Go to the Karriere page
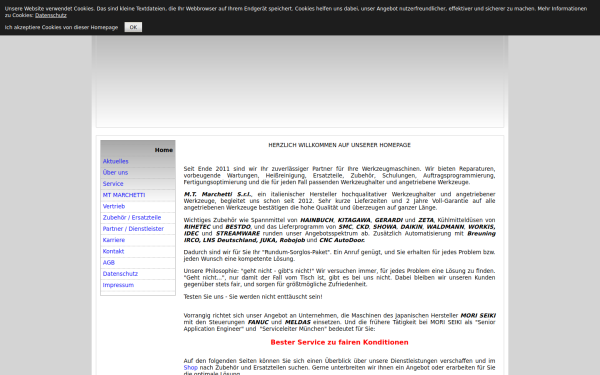 [114, 240]
